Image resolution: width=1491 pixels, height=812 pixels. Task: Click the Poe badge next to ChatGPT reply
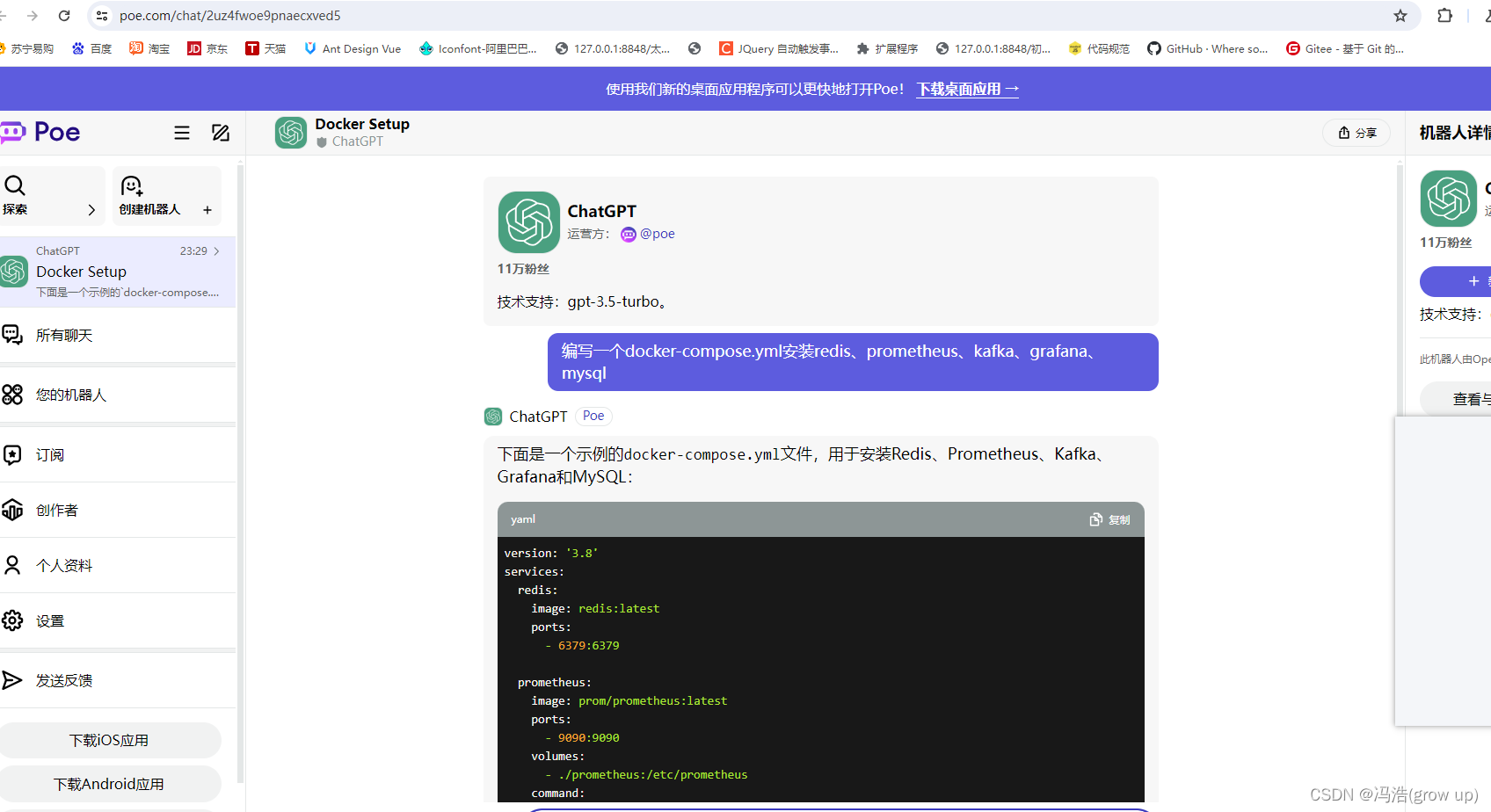pyautogui.click(x=593, y=417)
